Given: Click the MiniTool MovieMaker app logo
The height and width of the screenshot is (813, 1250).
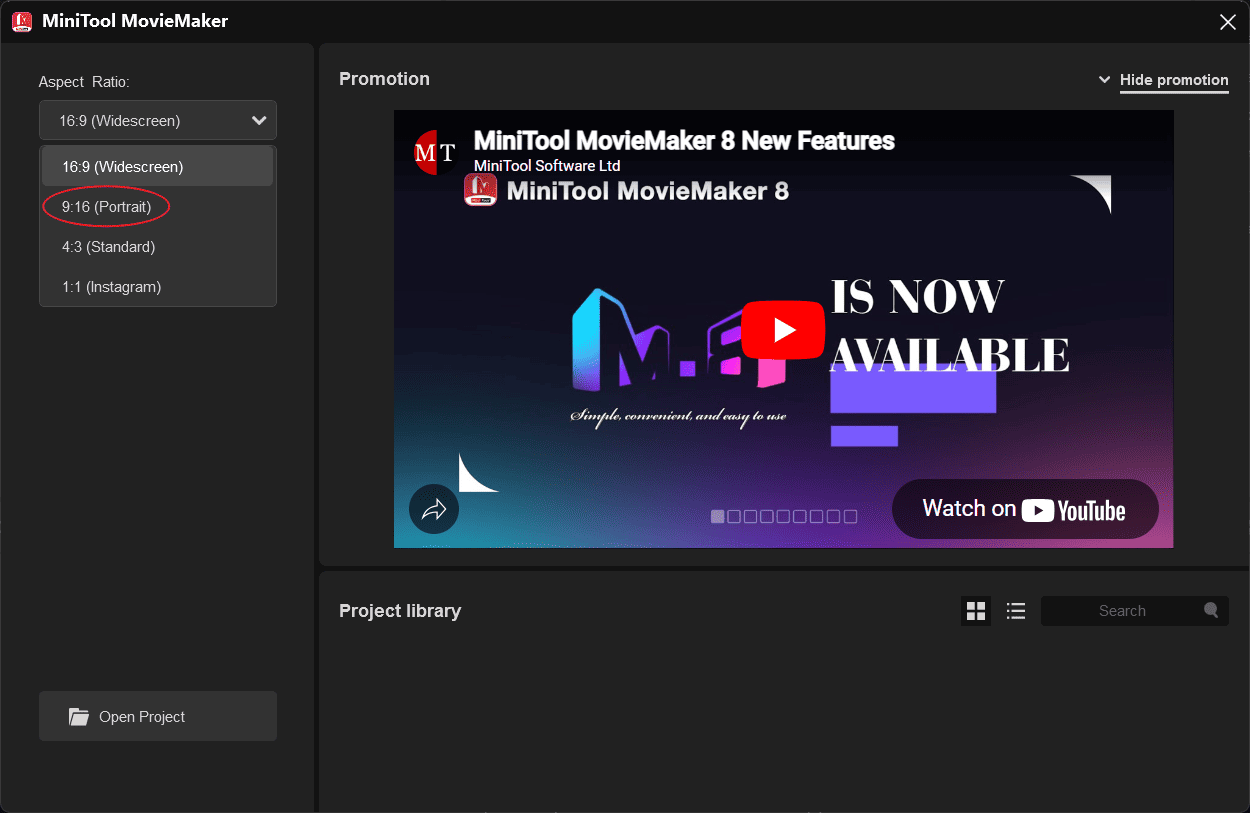Looking at the screenshot, I should pyautogui.click(x=22, y=21).
